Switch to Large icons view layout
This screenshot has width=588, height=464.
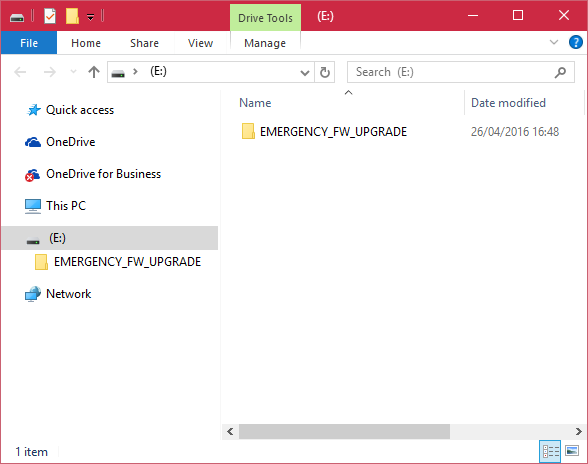572,450
